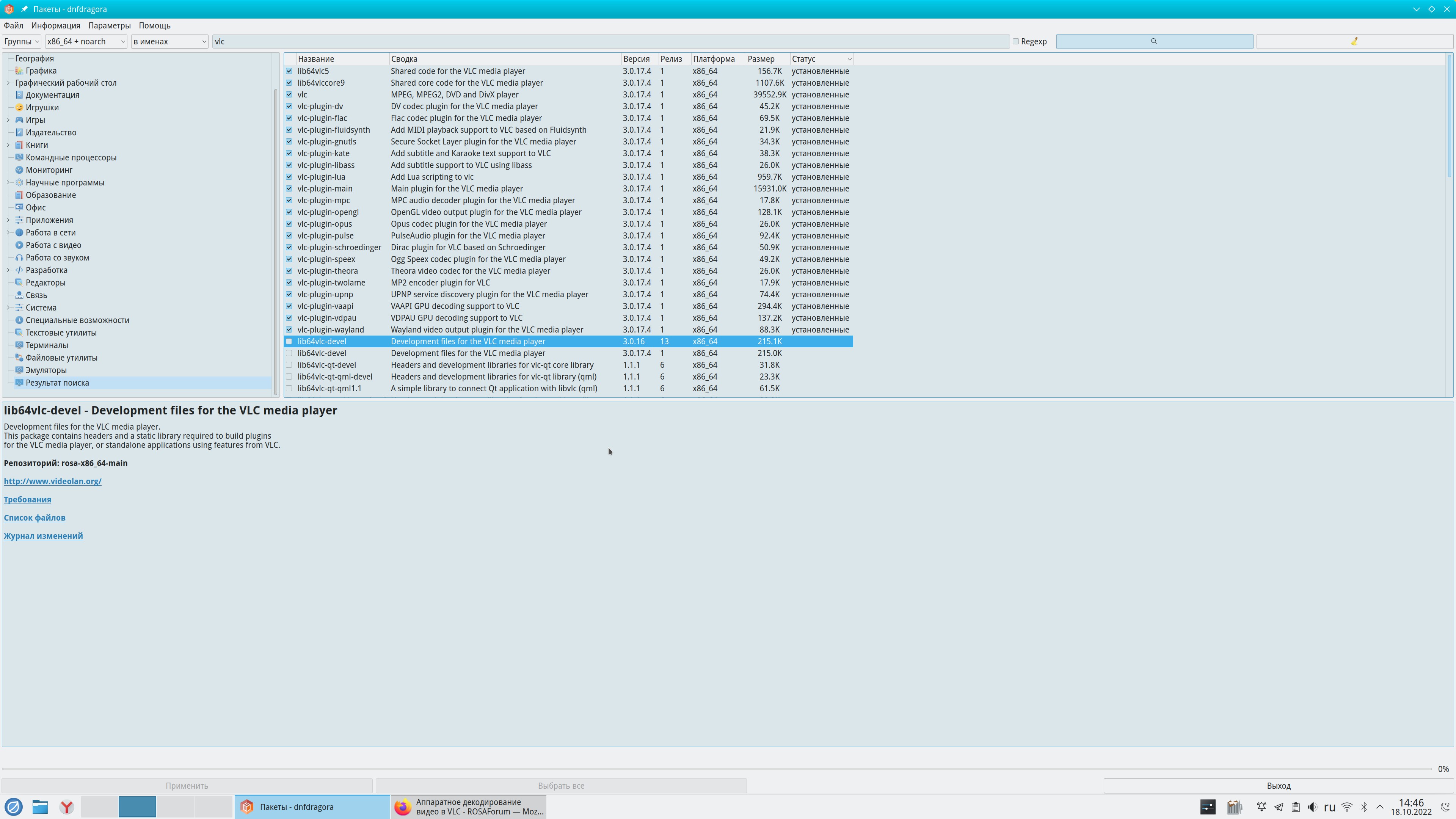Screen dimensions: 1456x819
Task: Uncheck the vlc-plugin-wayland package checkbox
Action: pyautogui.click(x=289, y=329)
